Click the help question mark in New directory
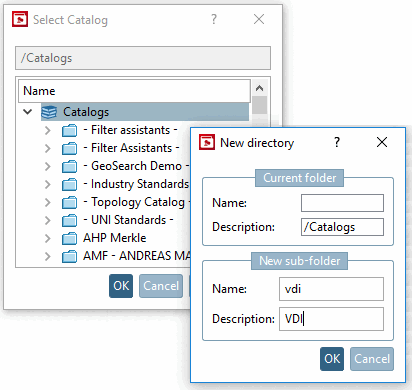This screenshot has width=412, height=390. point(337,143)
